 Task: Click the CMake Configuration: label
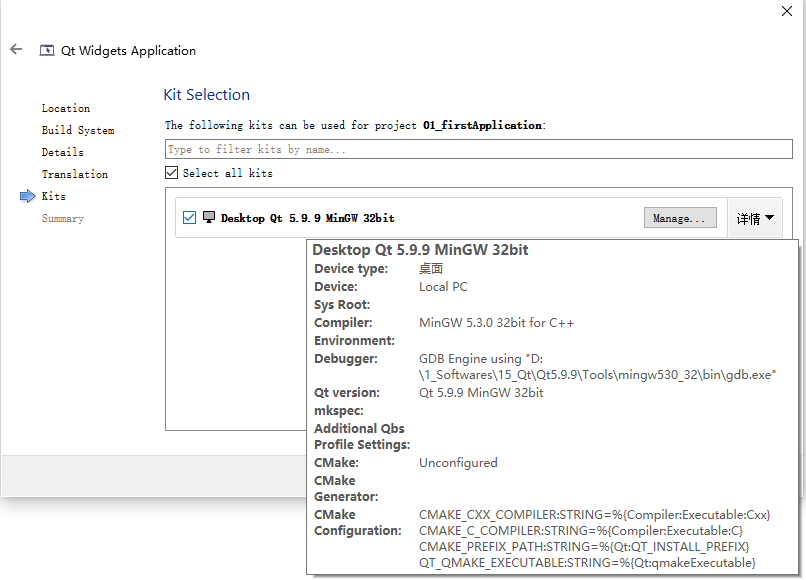358,522
